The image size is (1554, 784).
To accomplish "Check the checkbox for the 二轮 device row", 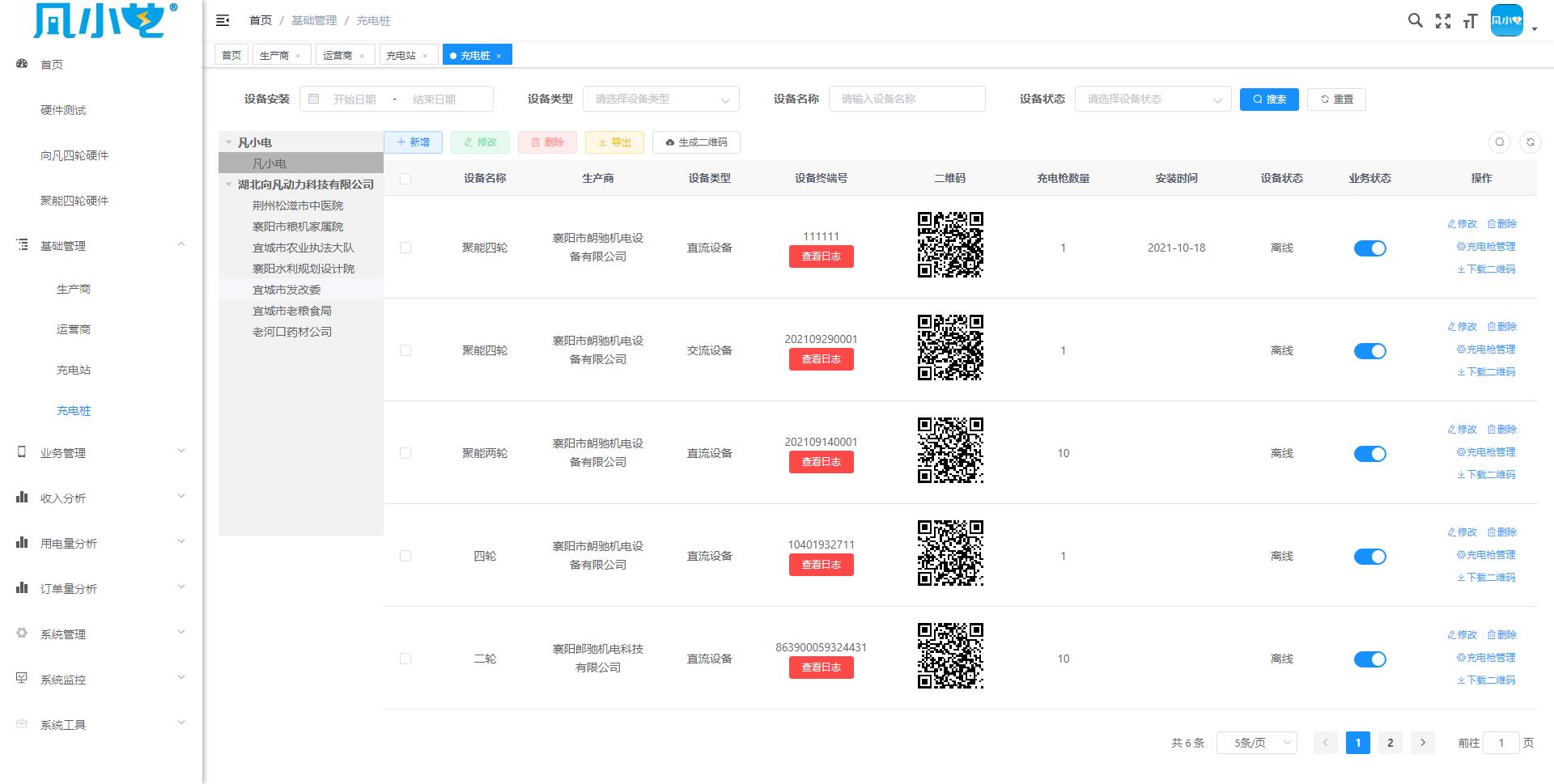I will (x=405, y=659).
